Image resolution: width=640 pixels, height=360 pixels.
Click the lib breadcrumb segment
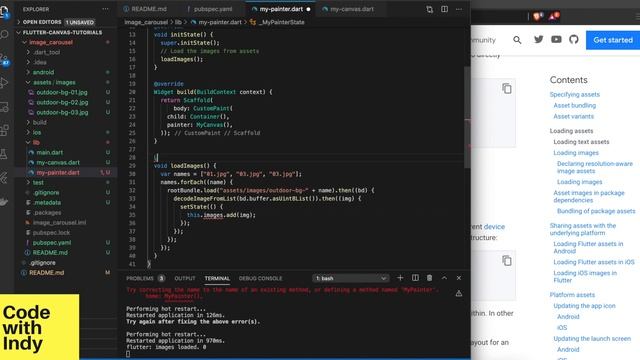click(178, 22)
